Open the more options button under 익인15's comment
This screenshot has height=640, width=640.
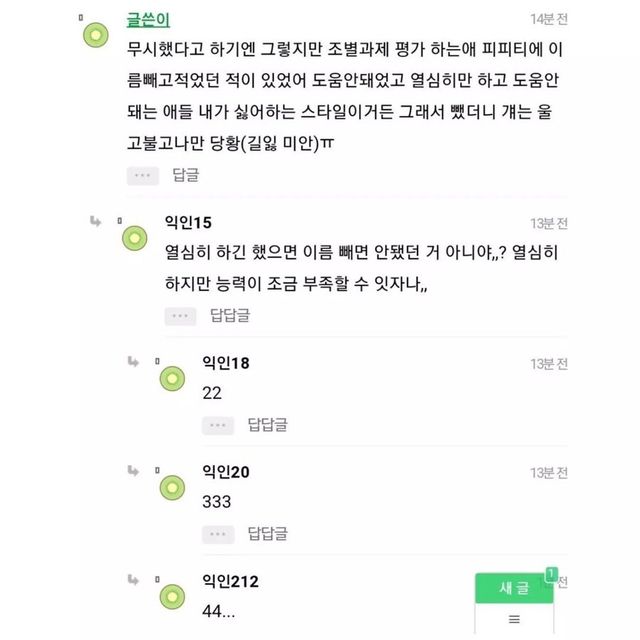click(x=181, y=316)
